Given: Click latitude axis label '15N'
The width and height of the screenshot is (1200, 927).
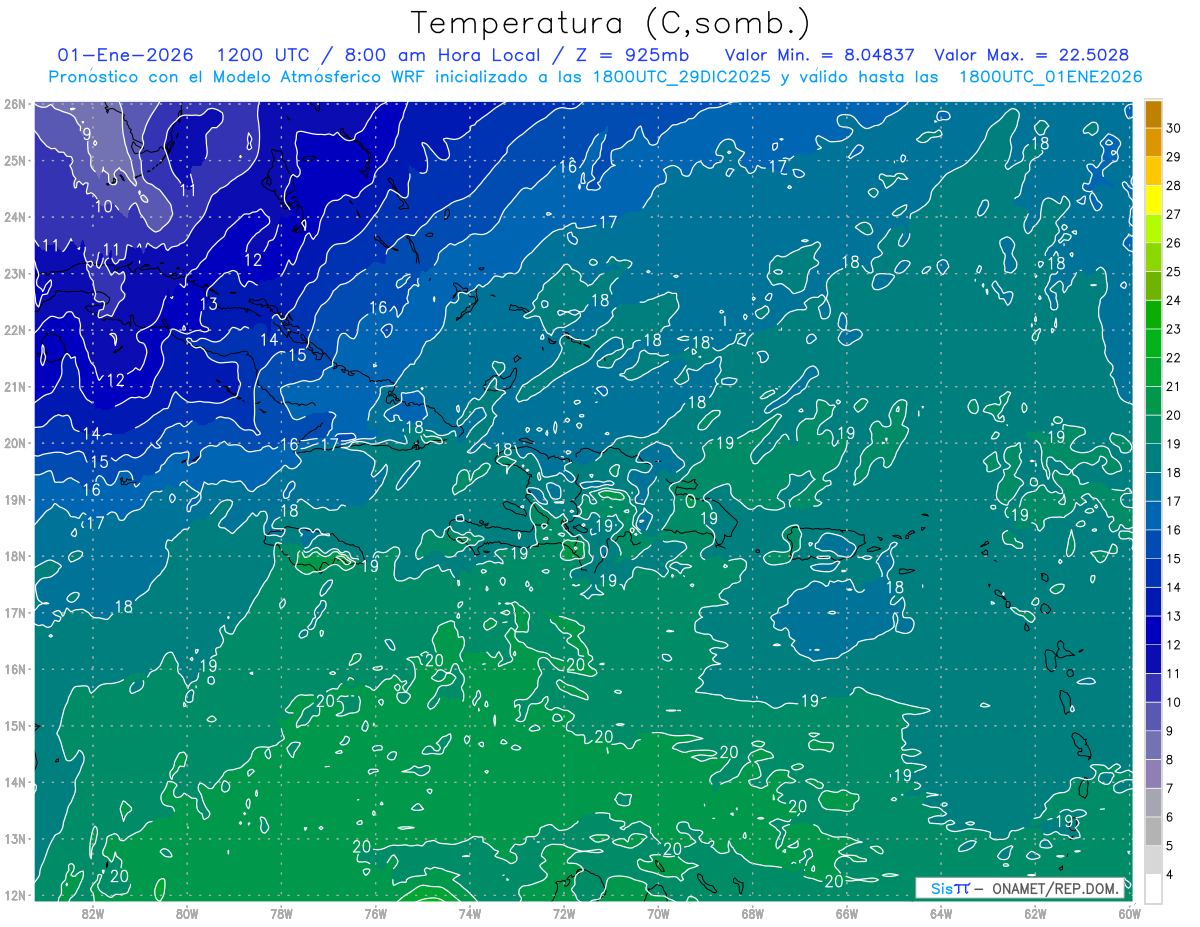Looking at the screenshot, I should coord(14,725).
